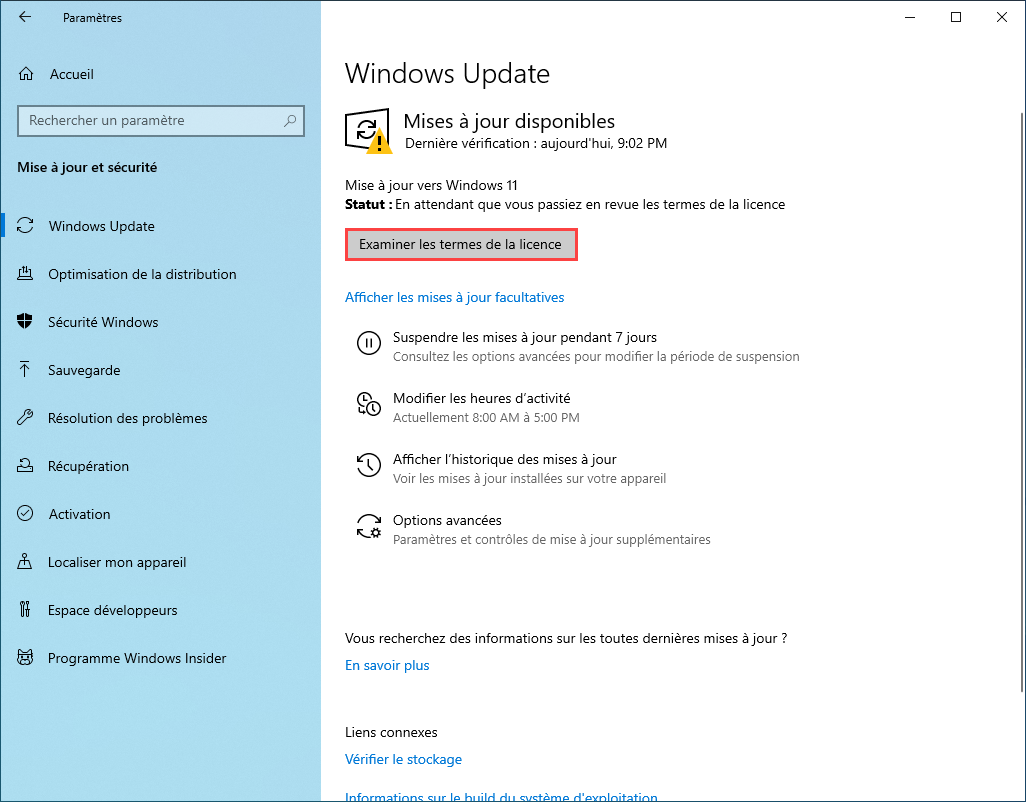Click the Sauvegarde upload arrow icon
Screen dimensions: 1026x802
(x=25, y=370)
